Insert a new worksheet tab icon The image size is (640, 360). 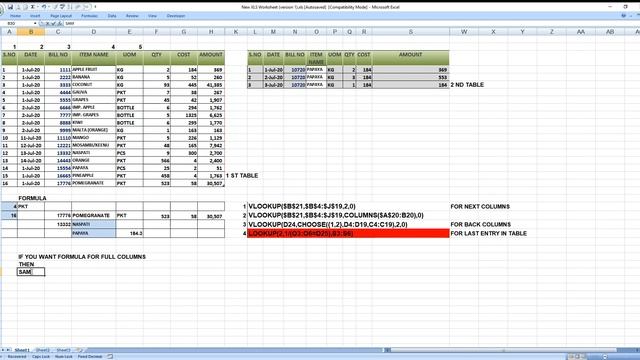click(80, 350)
